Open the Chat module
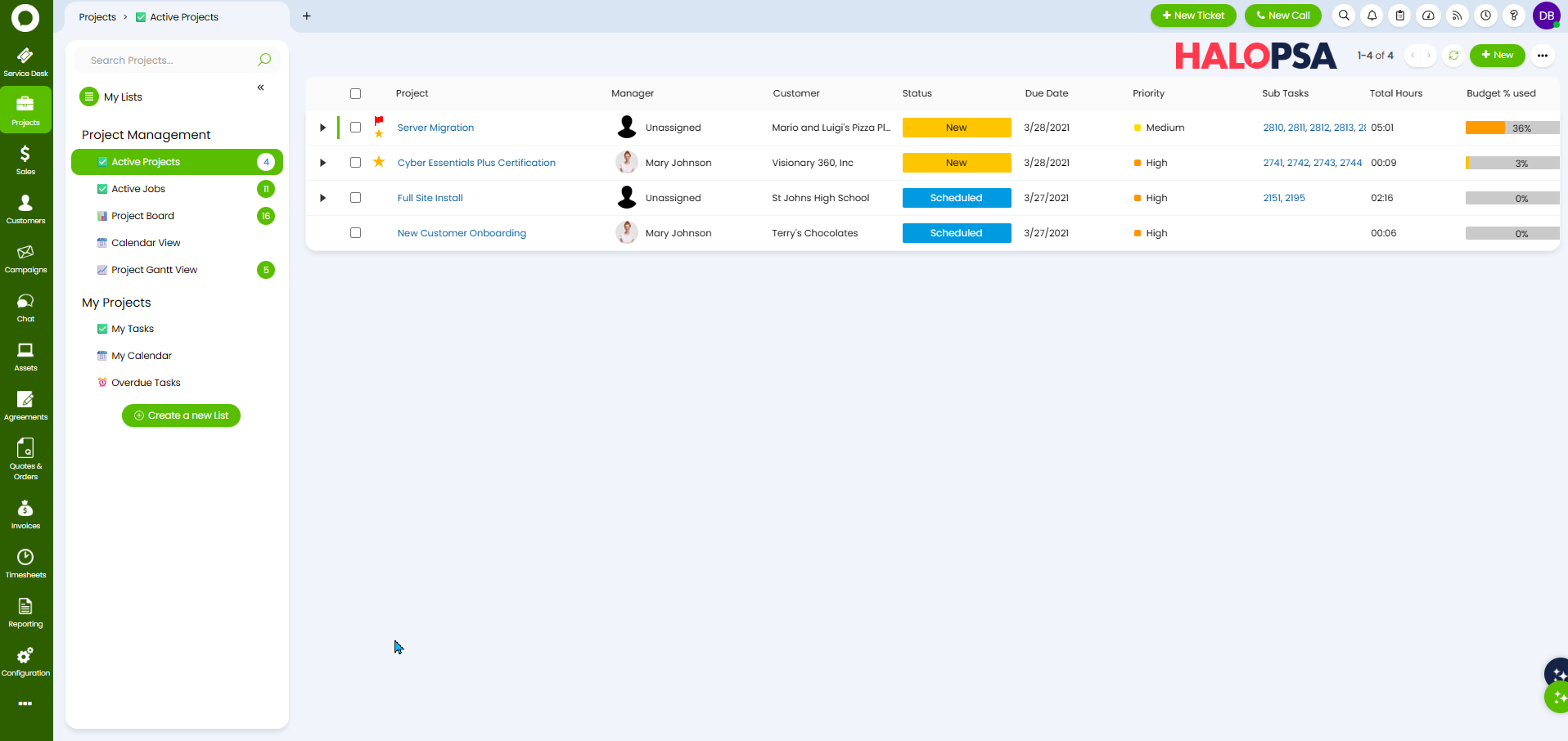The height and width of the screenshot is (741, 1568). tap(25, 307)
